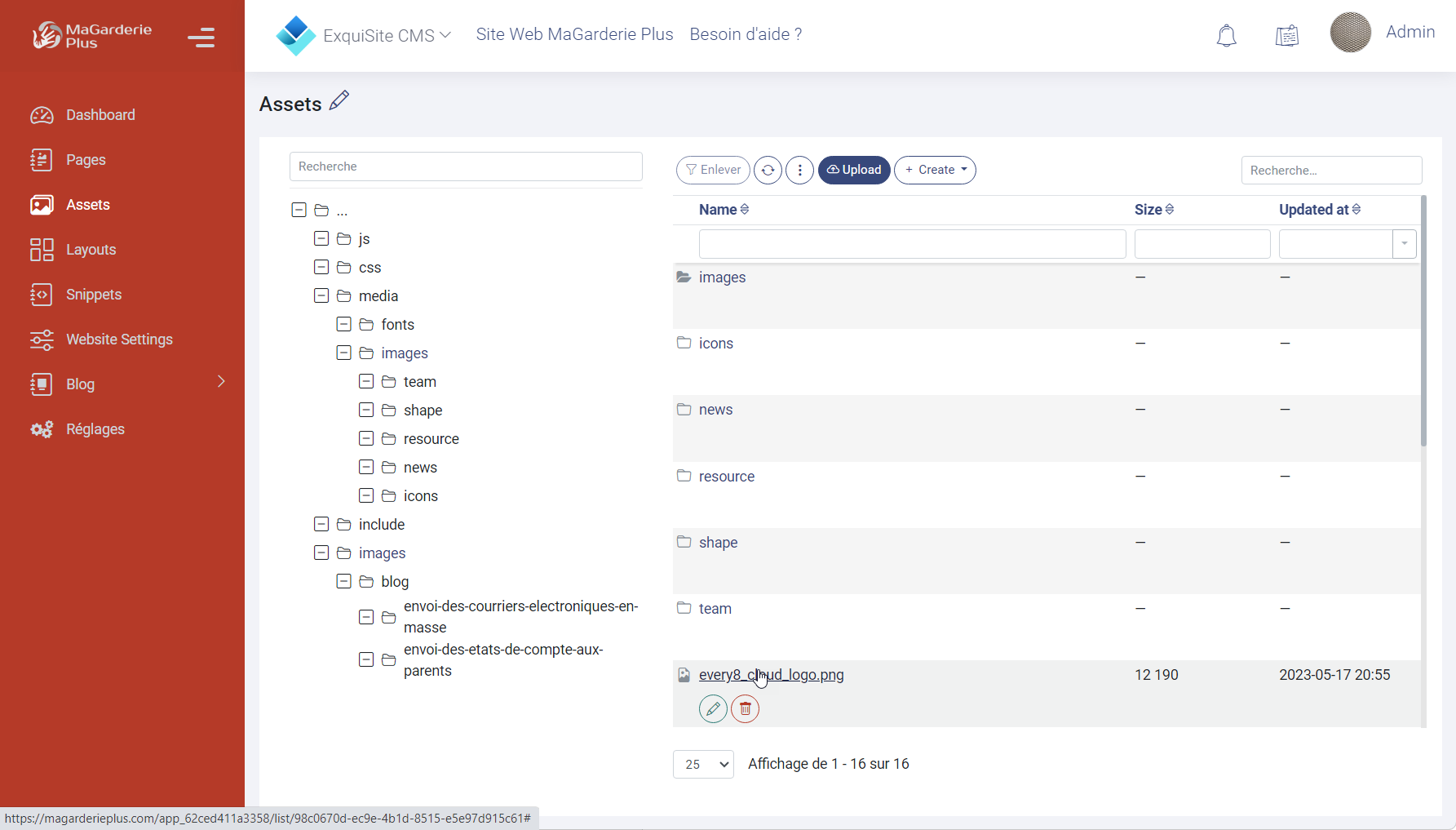
Task: Delete every8_cloud_logo.png with trash icon
Action: pyautogui.click(x=745, y=708)
